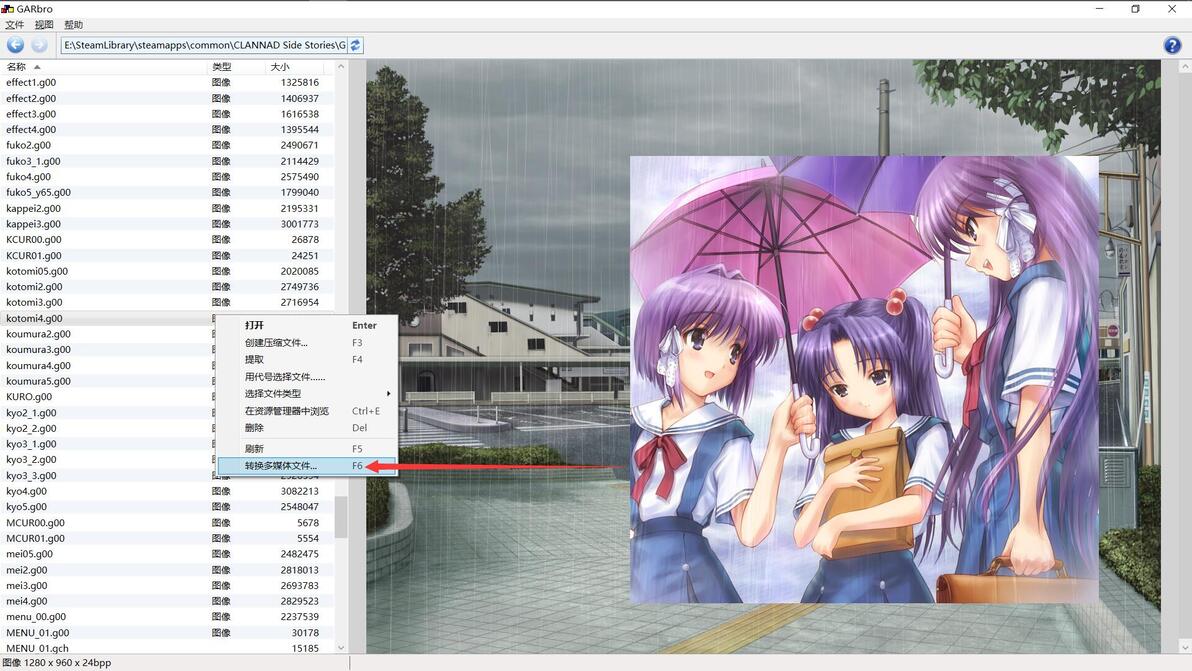Open the 帮助 menu
The height and width of the screenshot is (671, 1192).
[74, 24]
